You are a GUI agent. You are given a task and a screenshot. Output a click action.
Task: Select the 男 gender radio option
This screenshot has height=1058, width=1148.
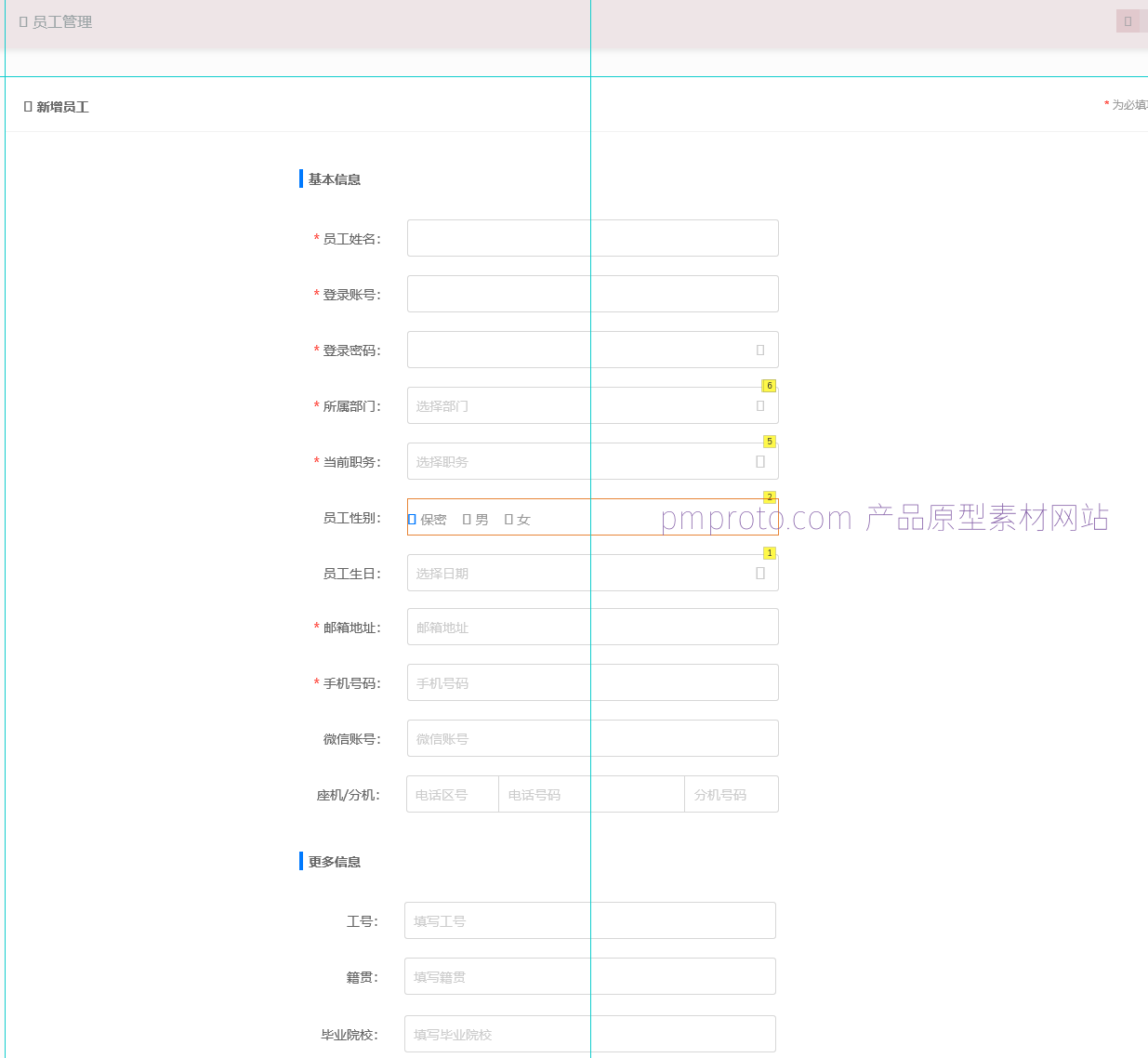468,520
